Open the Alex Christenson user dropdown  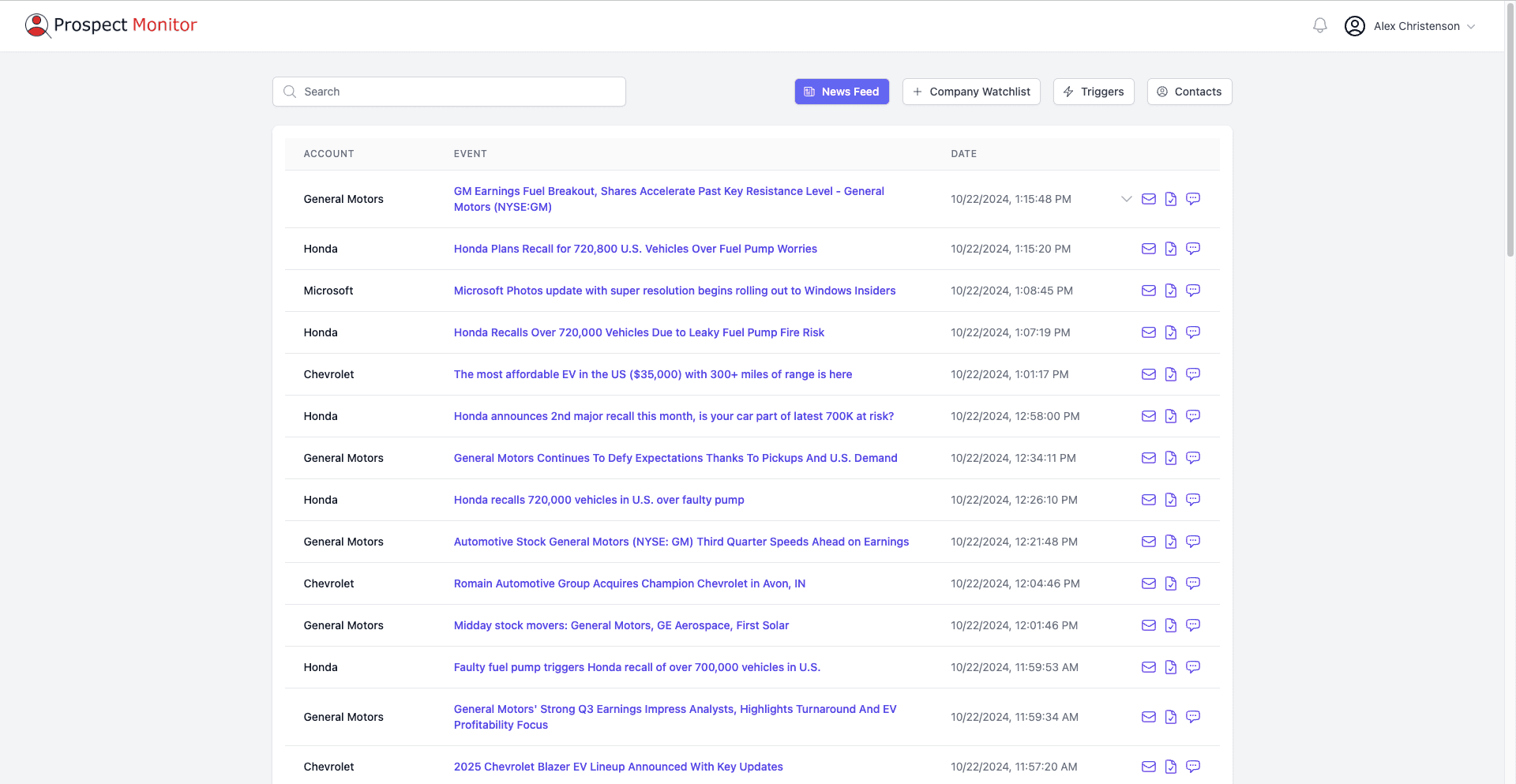[x=1410, y=26]
